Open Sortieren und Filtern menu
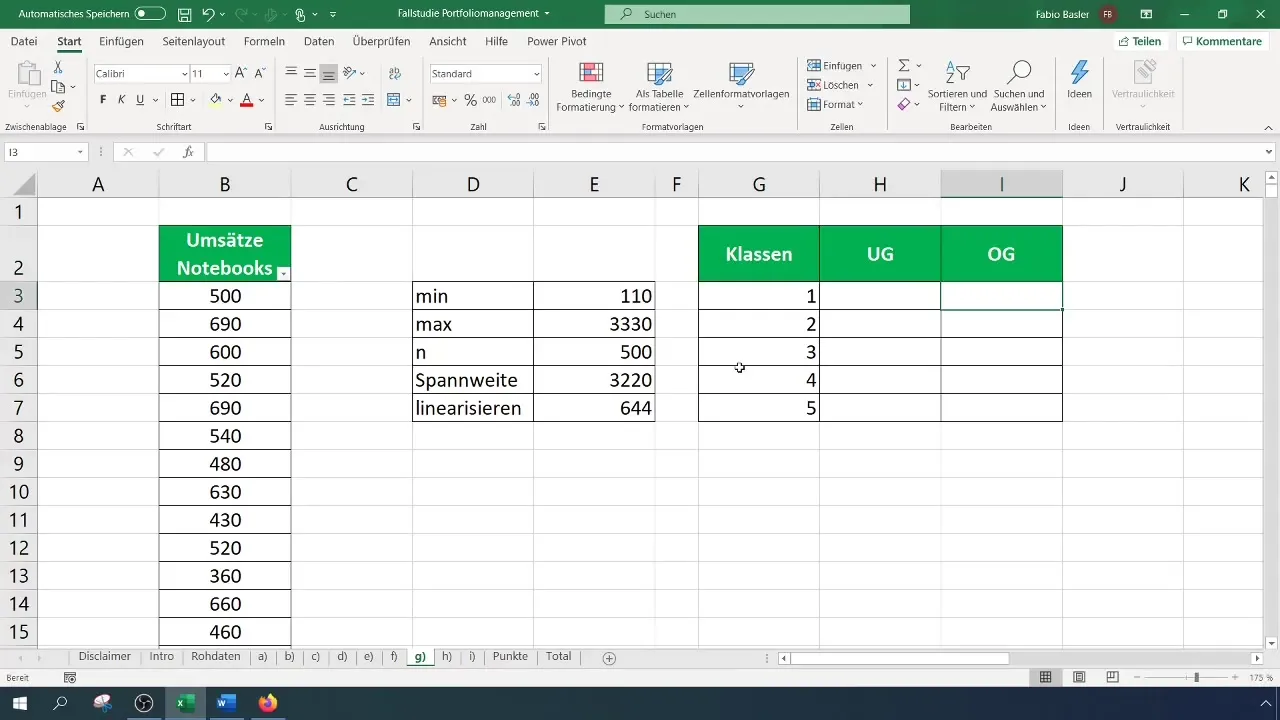The image size is (1280, 720). (957, 87)
